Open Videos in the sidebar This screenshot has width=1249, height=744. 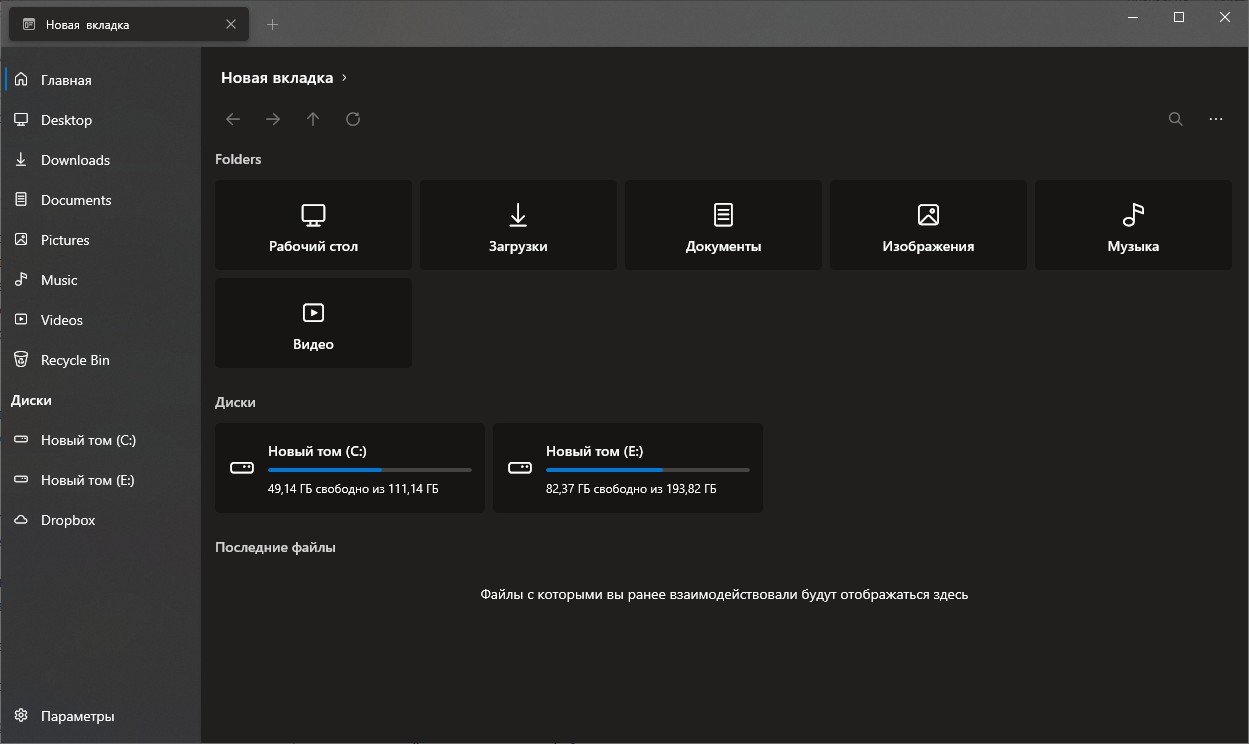point(100,320)
